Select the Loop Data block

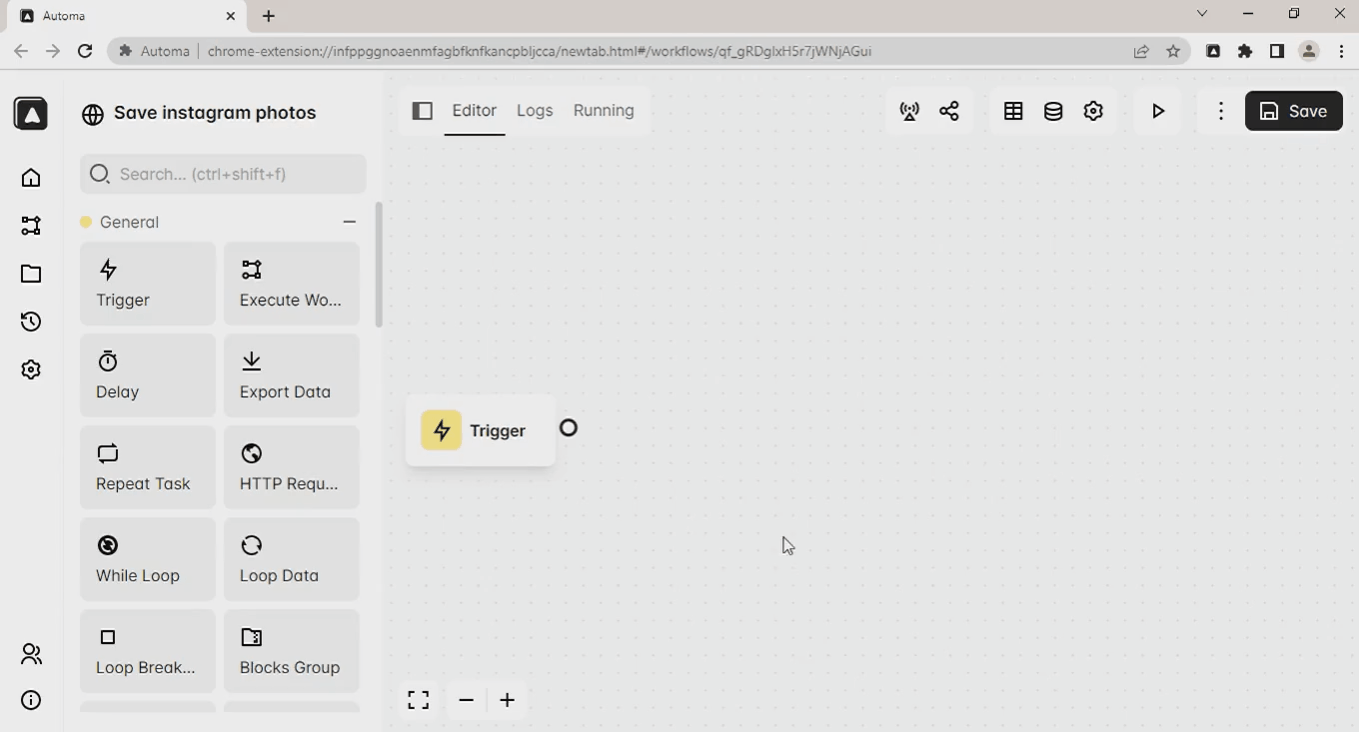click(292, 560)
